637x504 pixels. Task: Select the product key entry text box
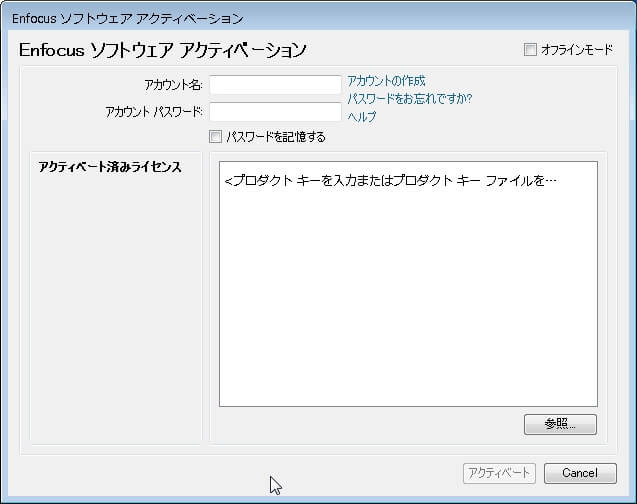(x=408, y=284)
